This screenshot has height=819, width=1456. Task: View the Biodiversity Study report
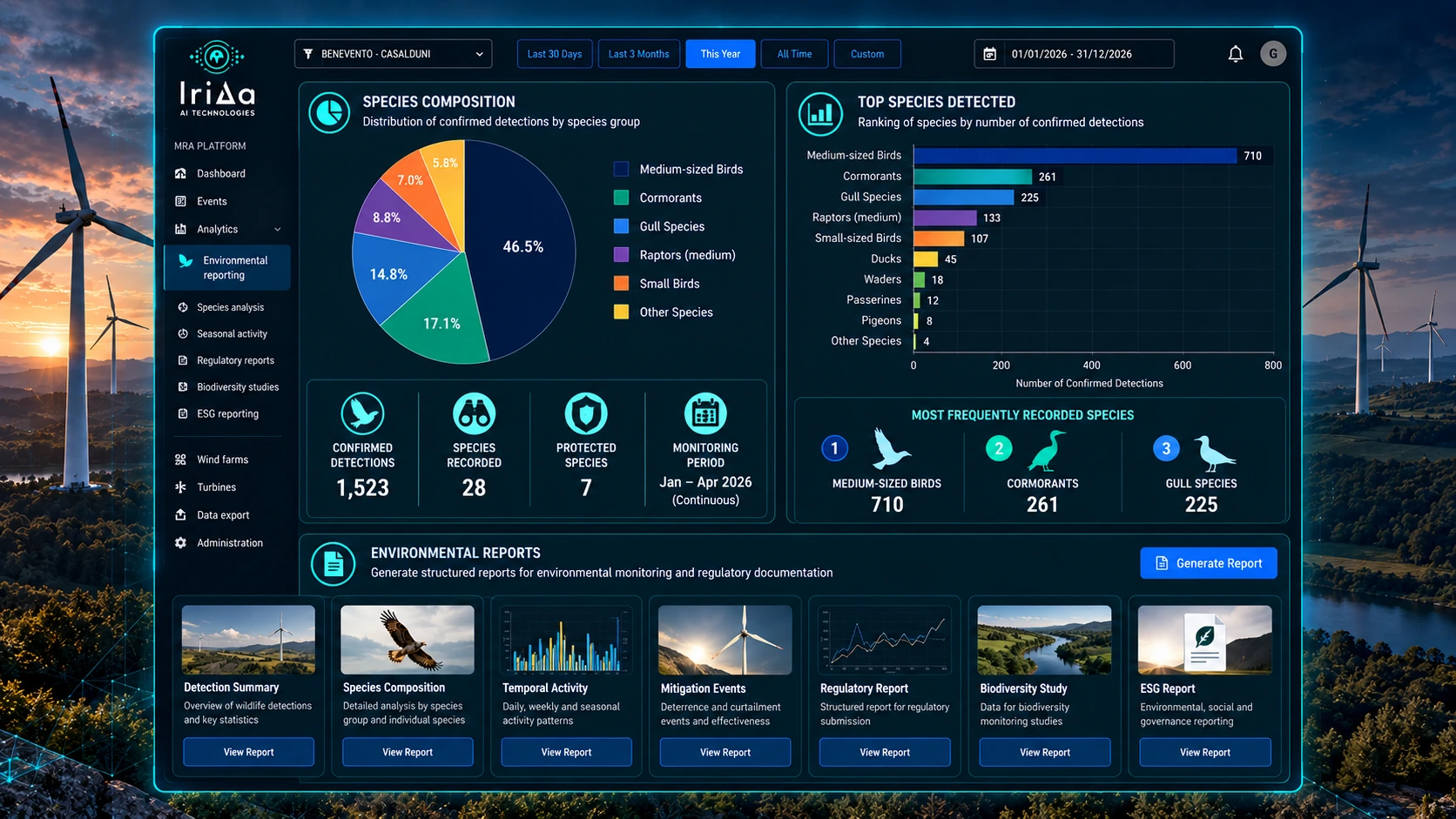(1045, 752)
